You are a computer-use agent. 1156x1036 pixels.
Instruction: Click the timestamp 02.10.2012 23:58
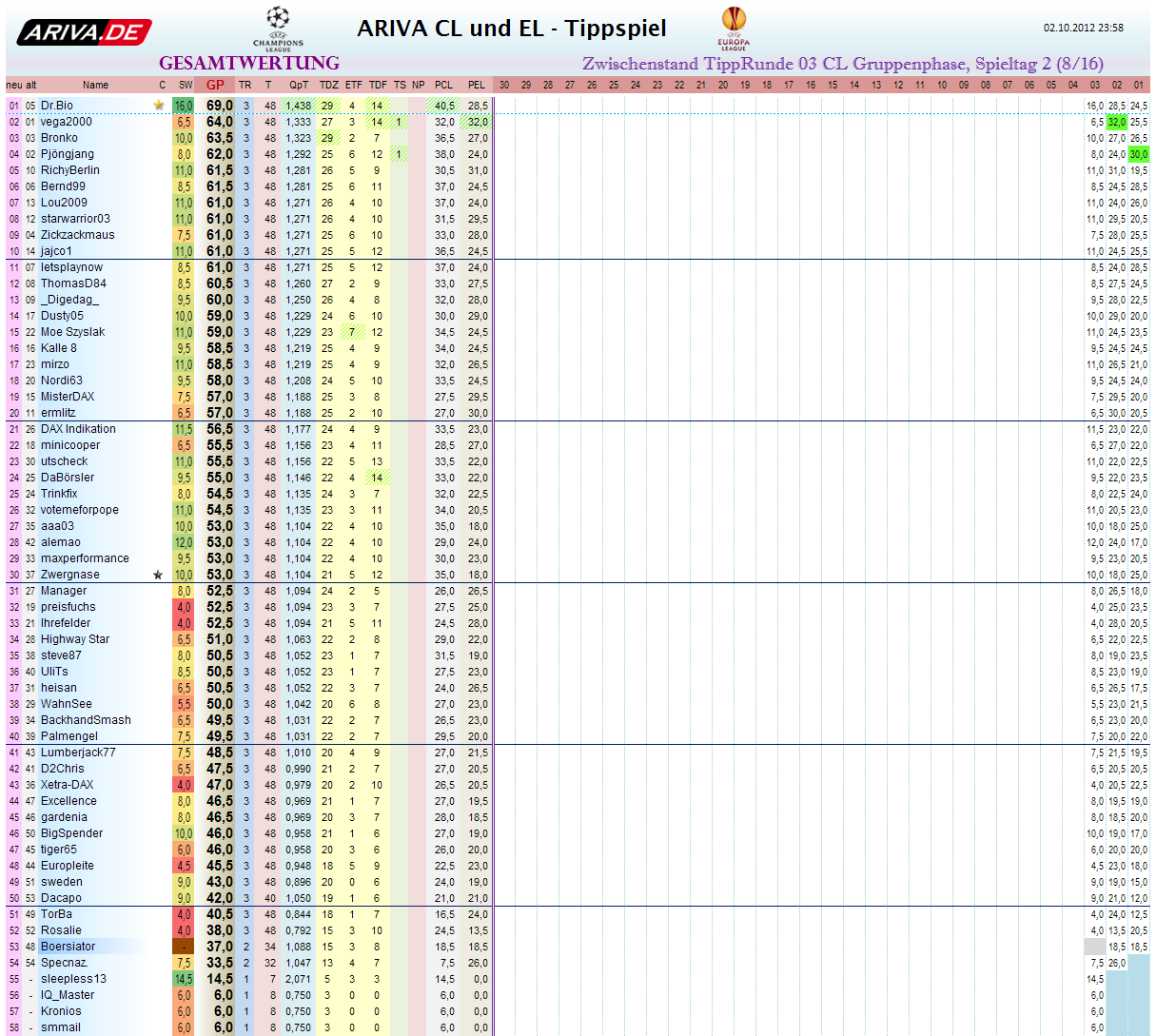1084,28
